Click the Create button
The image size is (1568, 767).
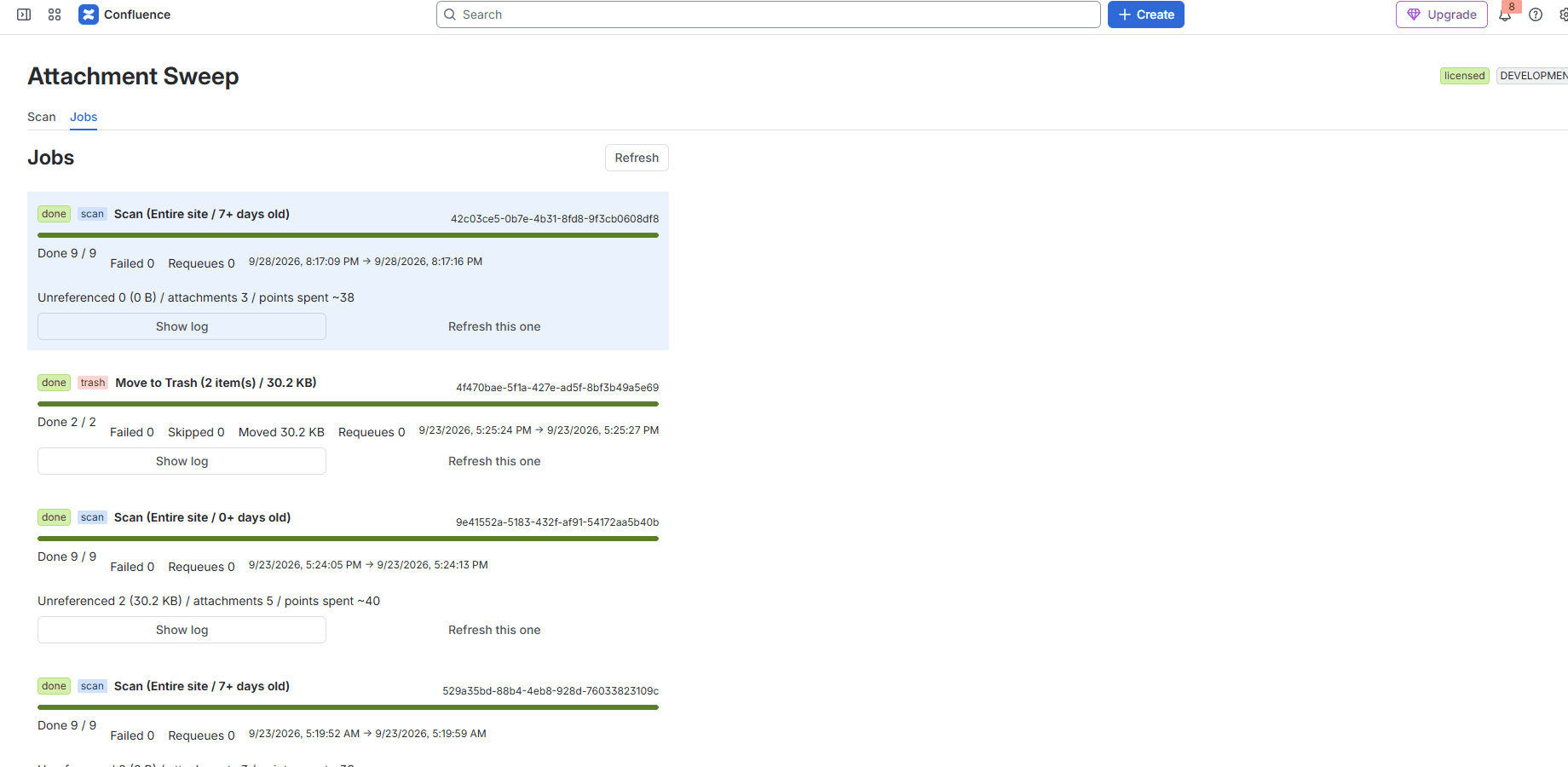(x=1146, y=14)
